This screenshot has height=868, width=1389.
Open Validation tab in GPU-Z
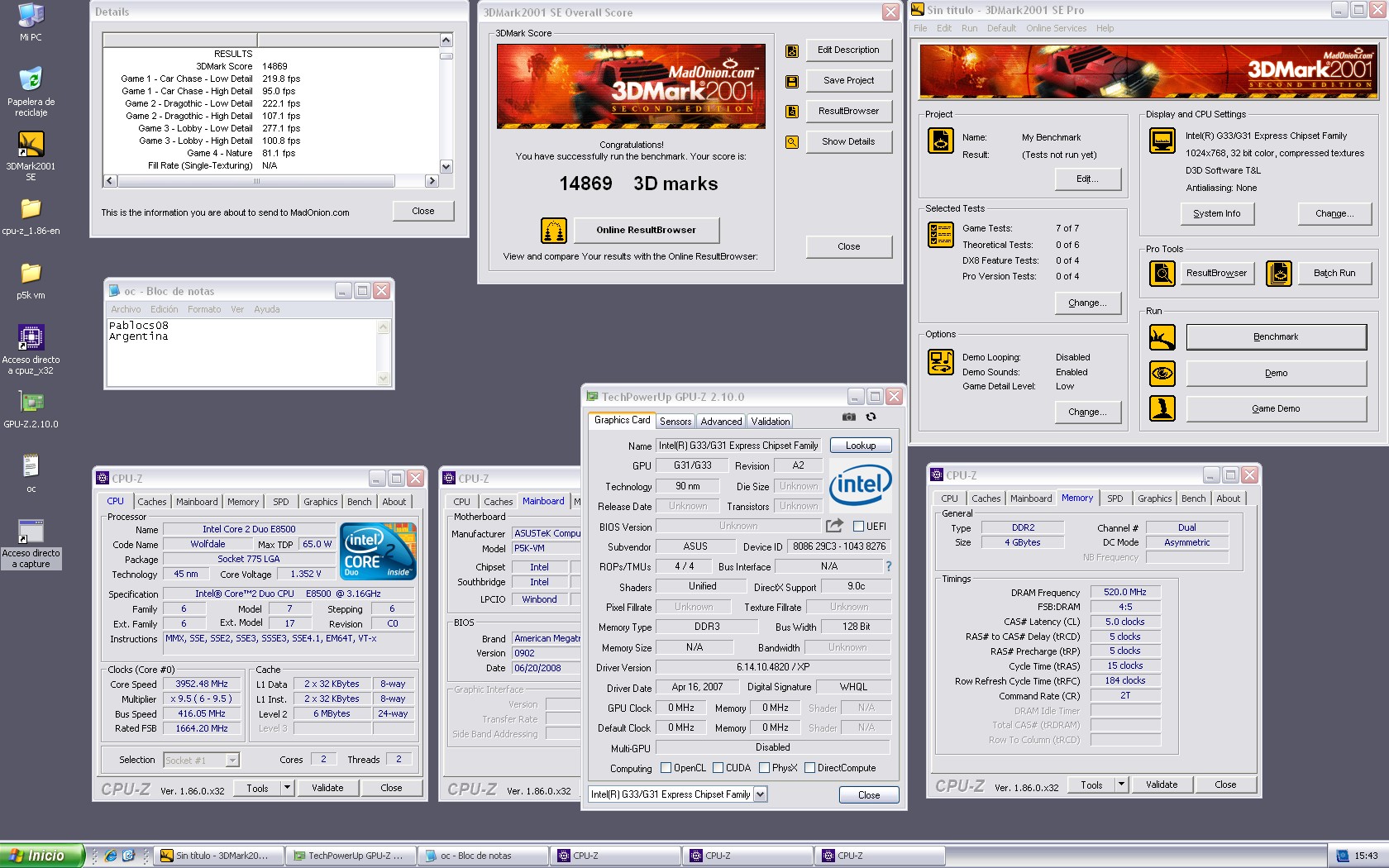(x=770, y=422)
